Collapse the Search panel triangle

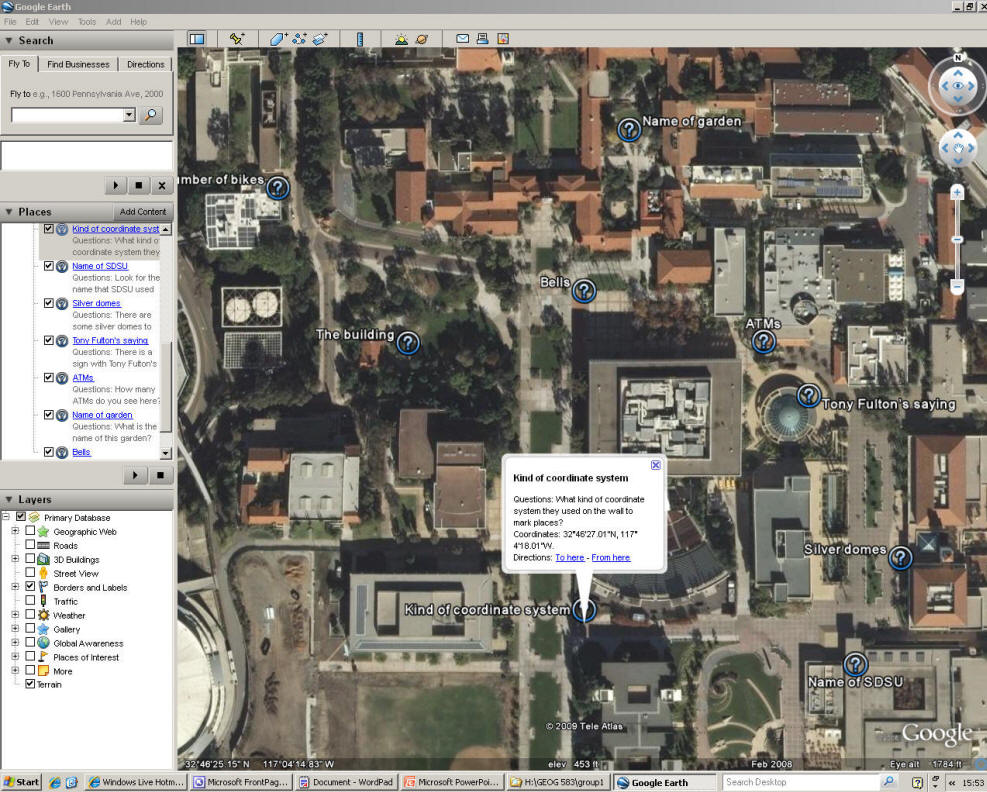[9, 40]
